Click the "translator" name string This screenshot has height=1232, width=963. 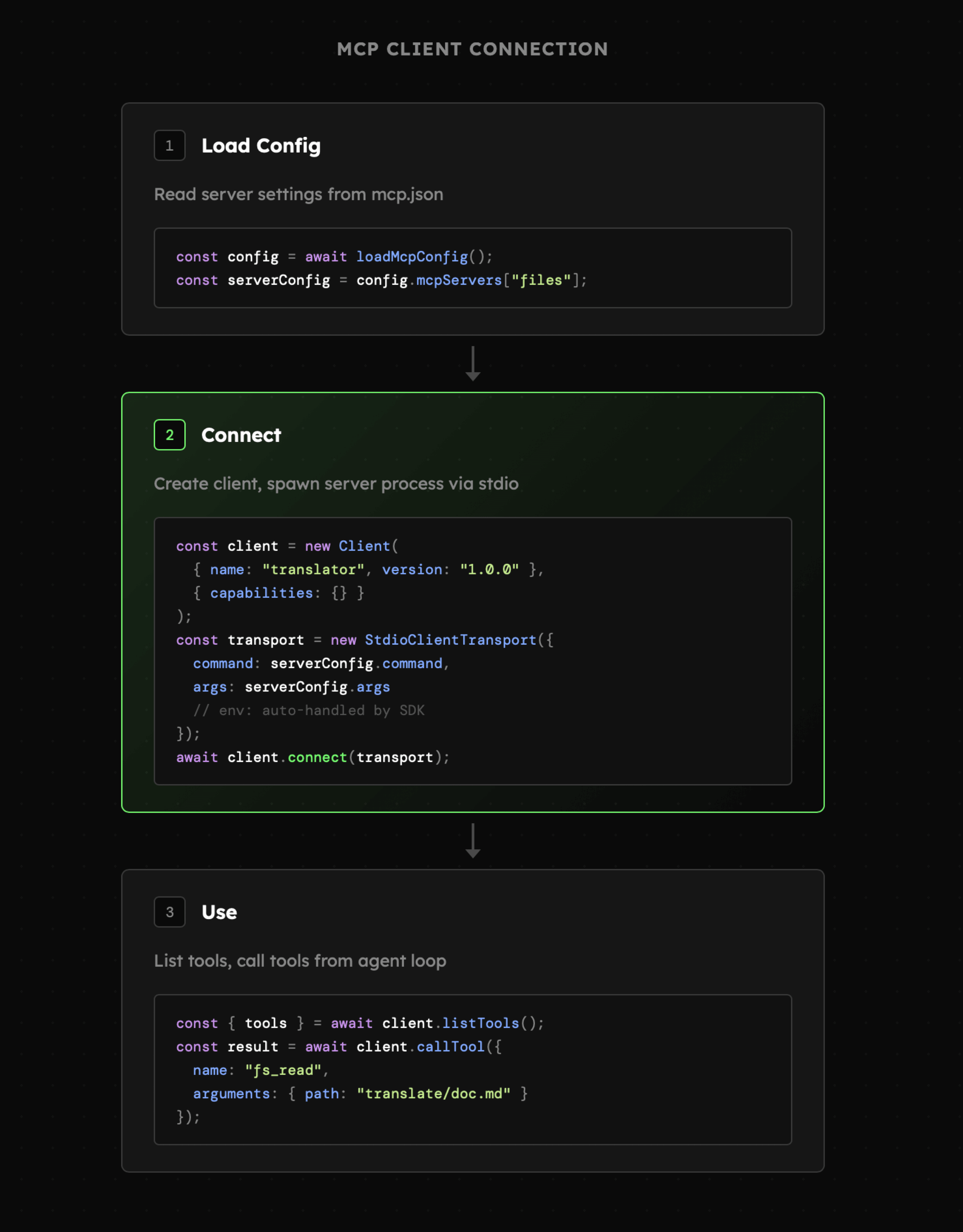tap(313, 570)
